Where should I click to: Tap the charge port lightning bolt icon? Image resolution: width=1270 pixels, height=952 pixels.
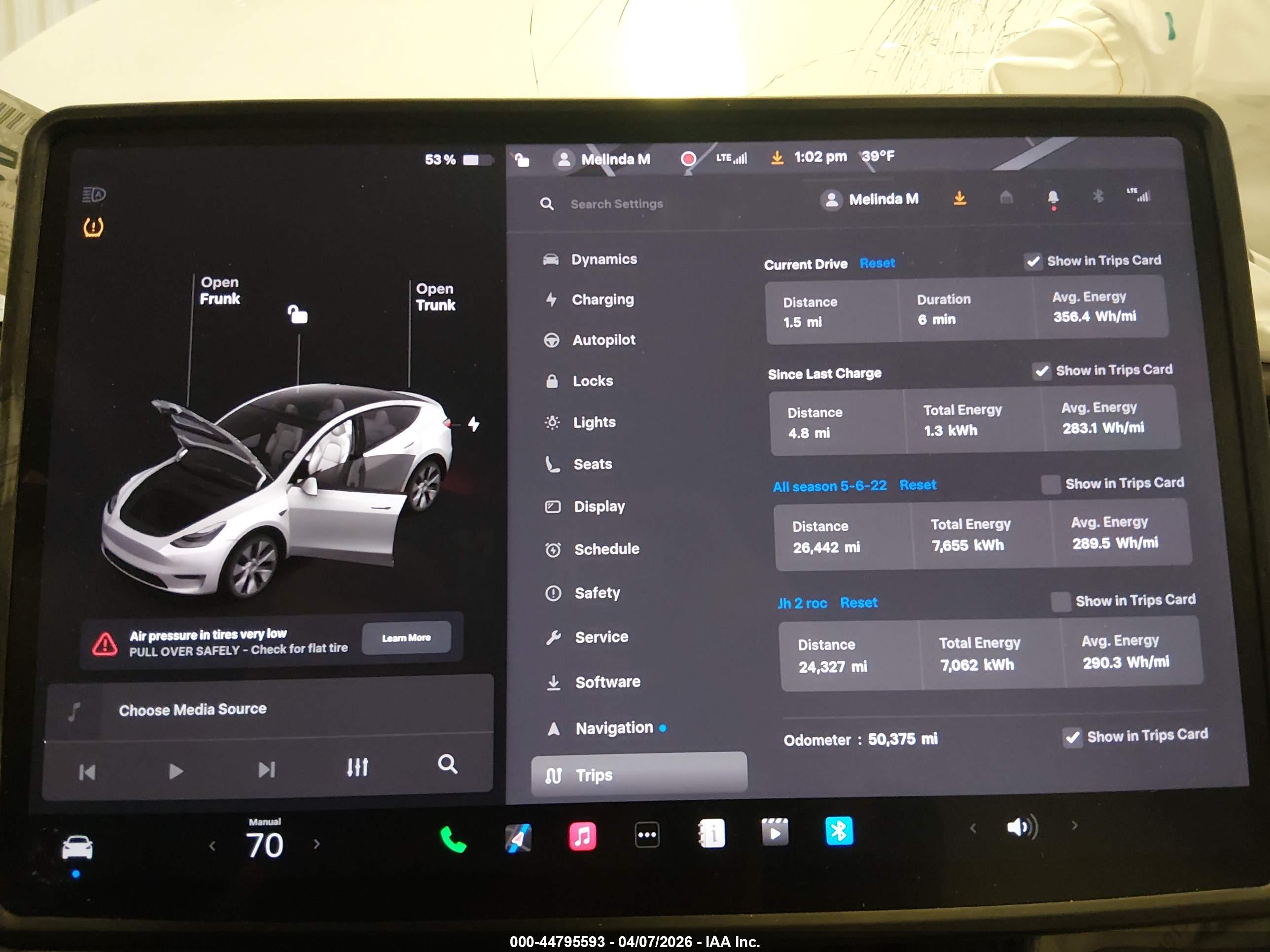pos(474,424)
